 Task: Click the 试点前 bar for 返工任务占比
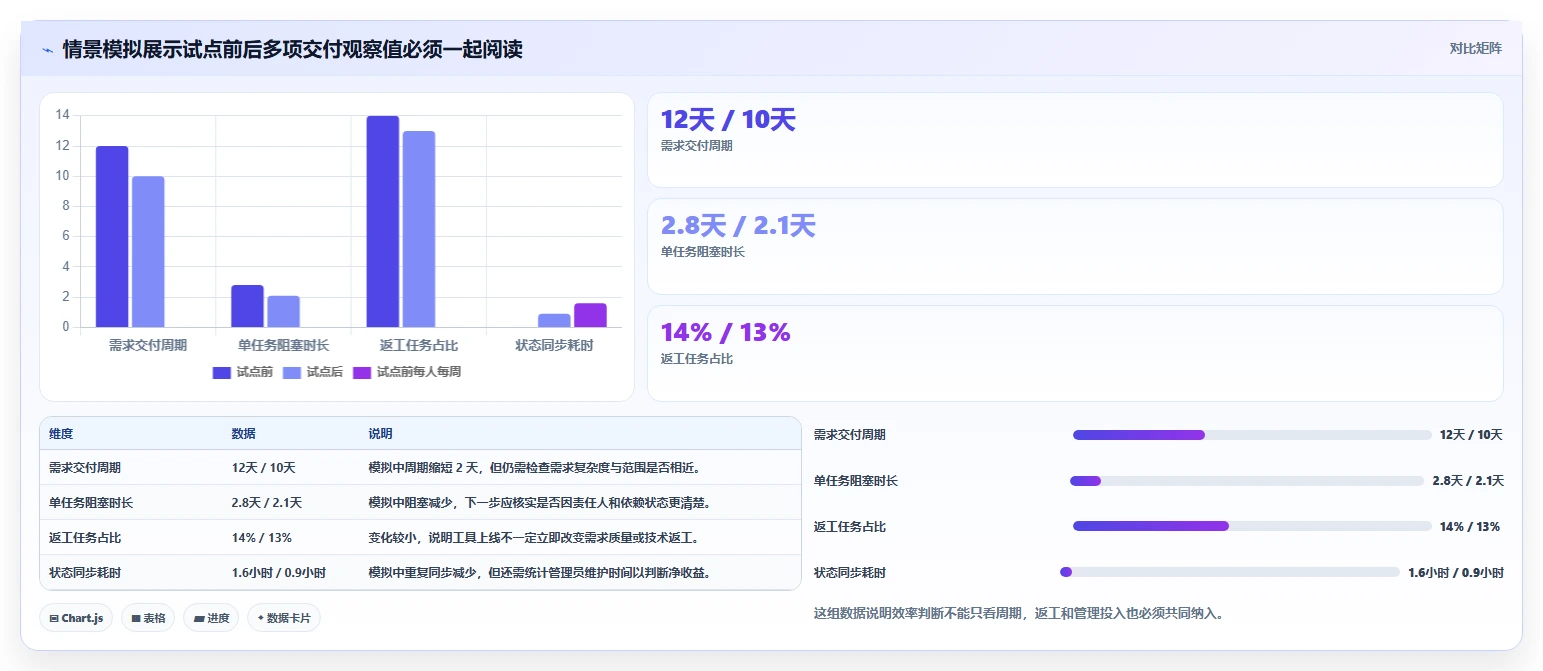click(x=382, y=221)
